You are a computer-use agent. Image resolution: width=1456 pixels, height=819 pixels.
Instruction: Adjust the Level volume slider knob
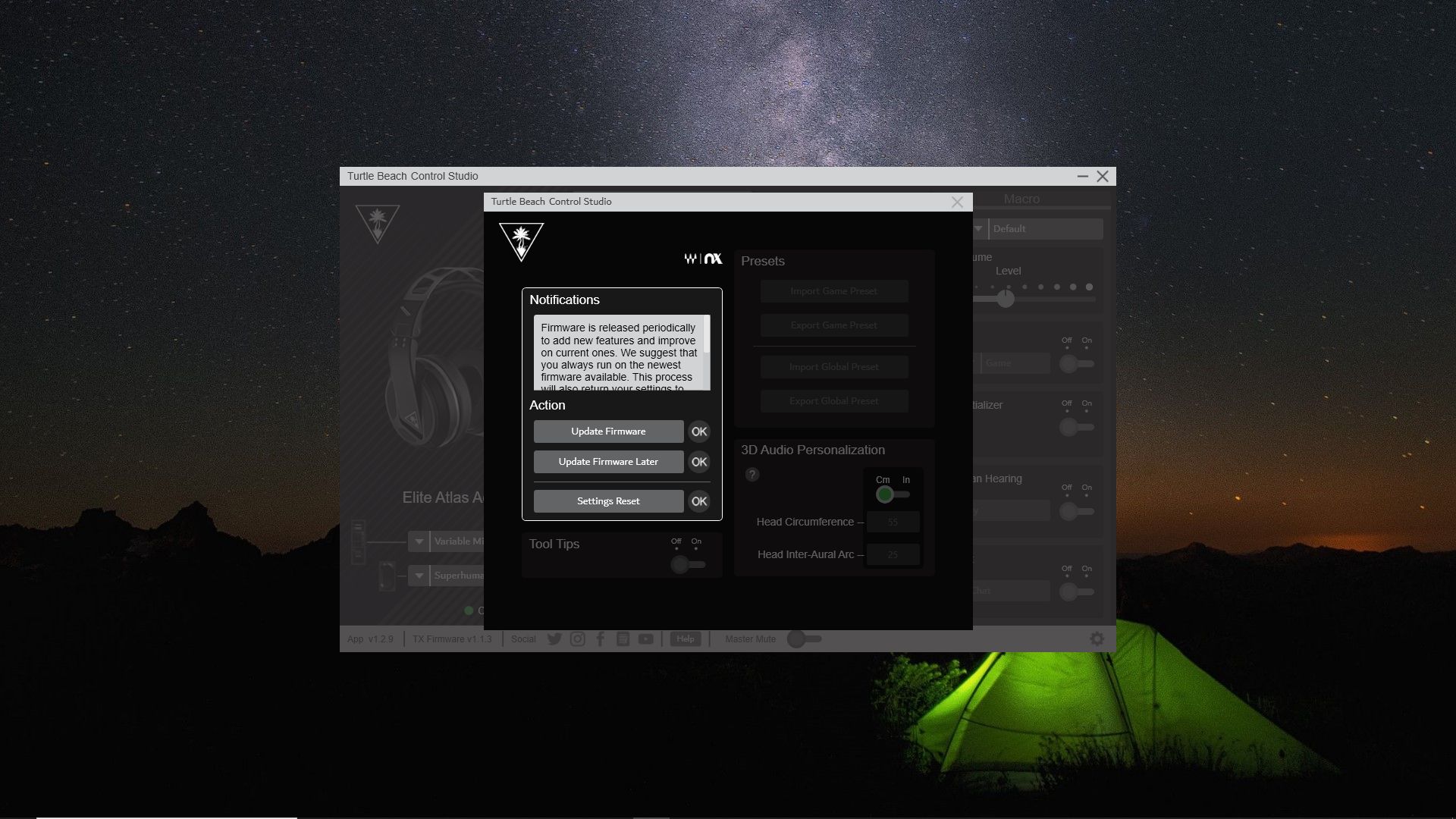(1006, 299)
